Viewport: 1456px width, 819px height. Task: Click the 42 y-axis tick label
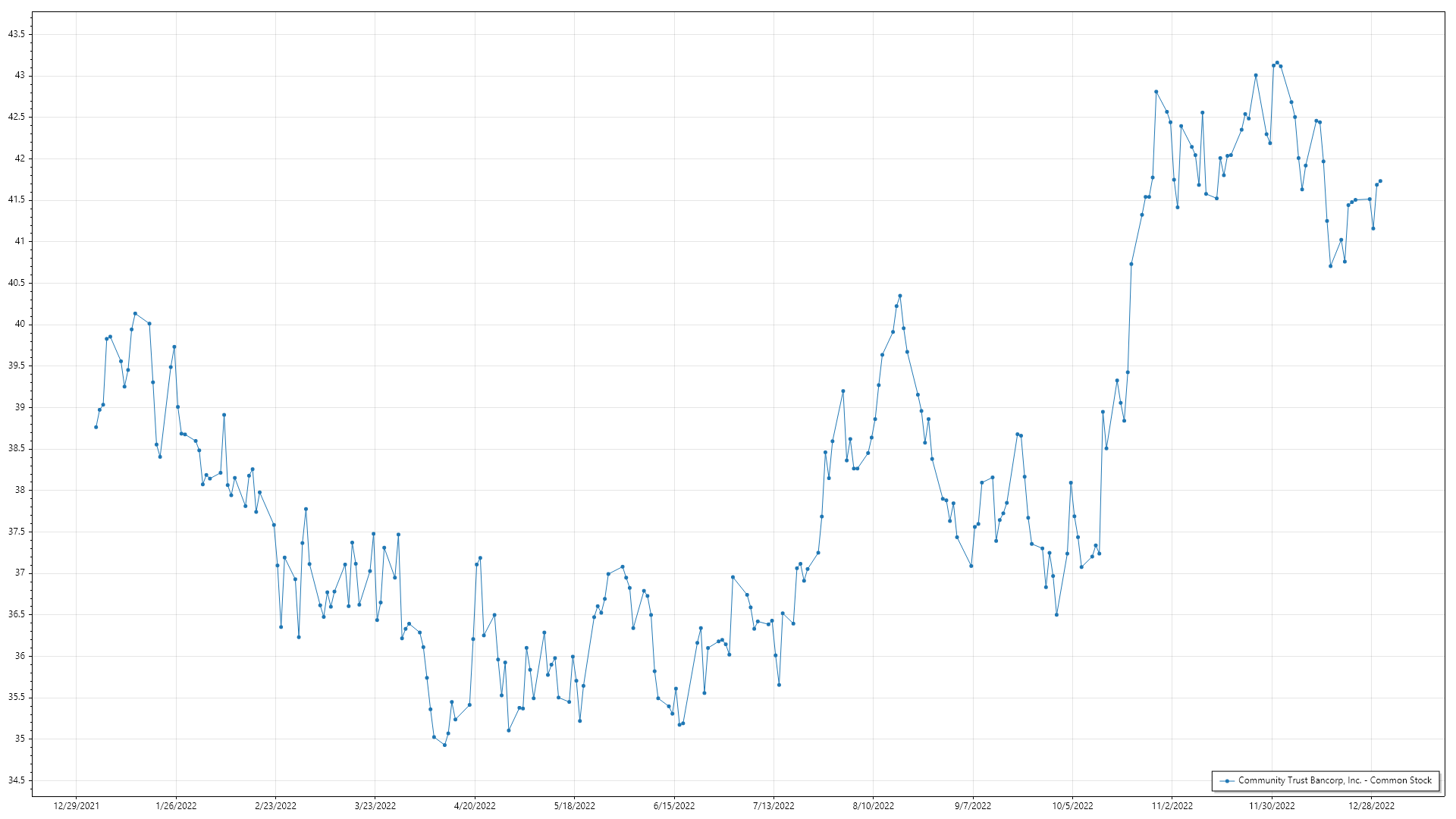[20, 158]
